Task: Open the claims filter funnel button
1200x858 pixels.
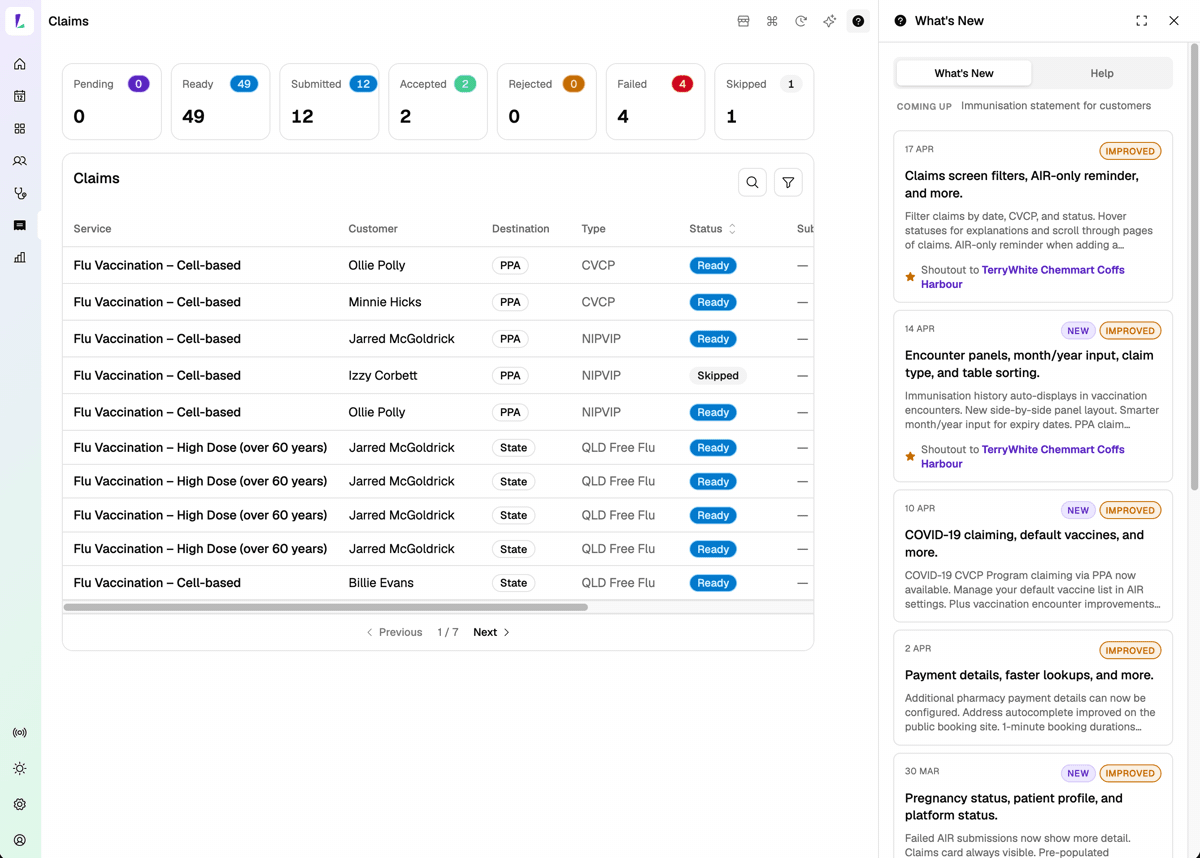Action: click(788, 182)
